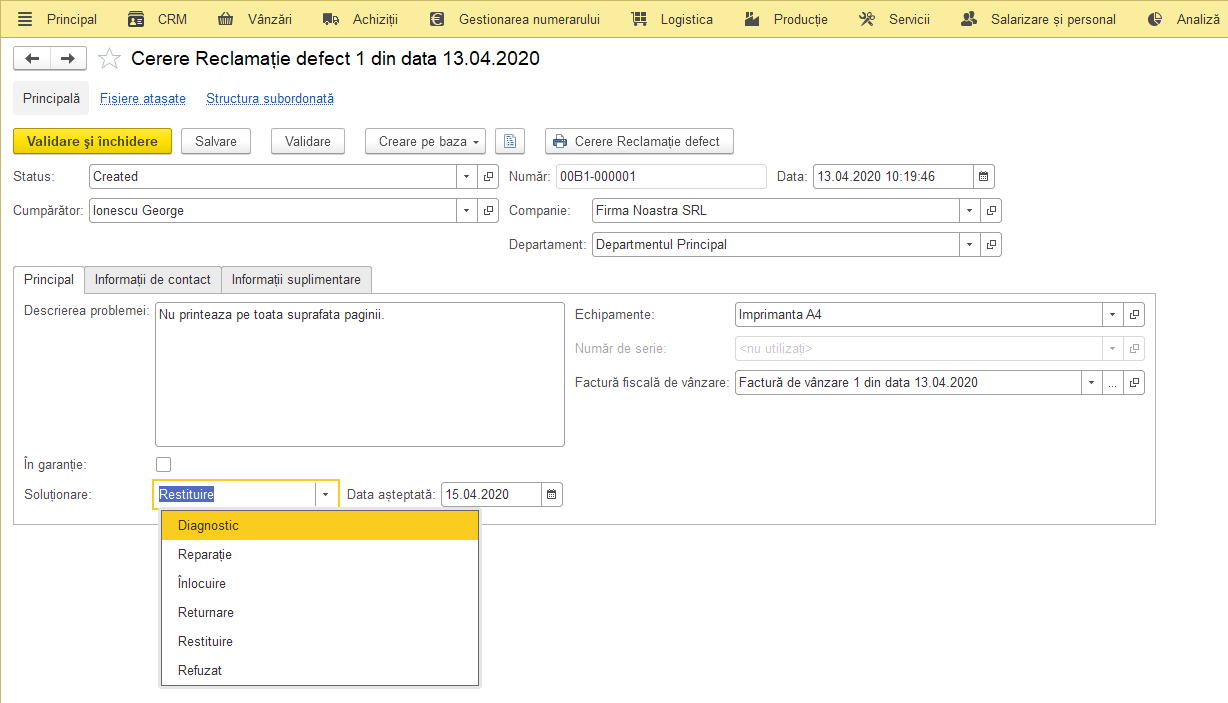Open the Echipamente Imprimanta A4 record icon
The image size is (1228, 703).
coord(1134,314)
